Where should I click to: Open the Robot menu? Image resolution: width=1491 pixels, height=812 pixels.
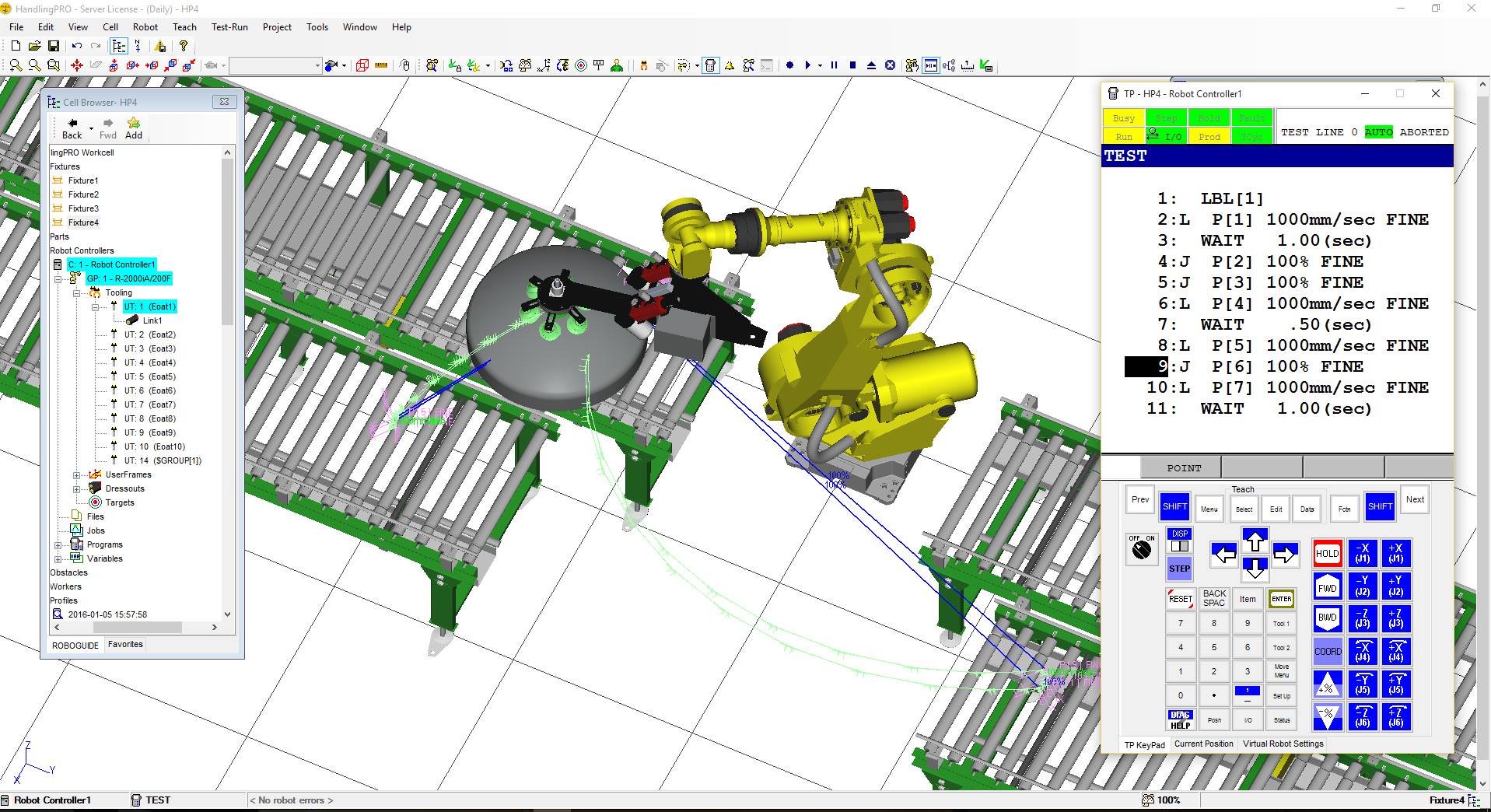tap(145, 27)
